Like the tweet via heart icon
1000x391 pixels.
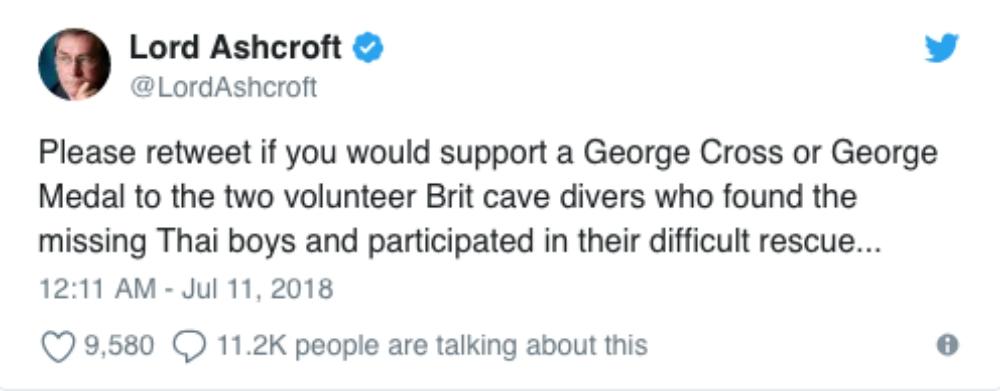[x=58, y=346]
